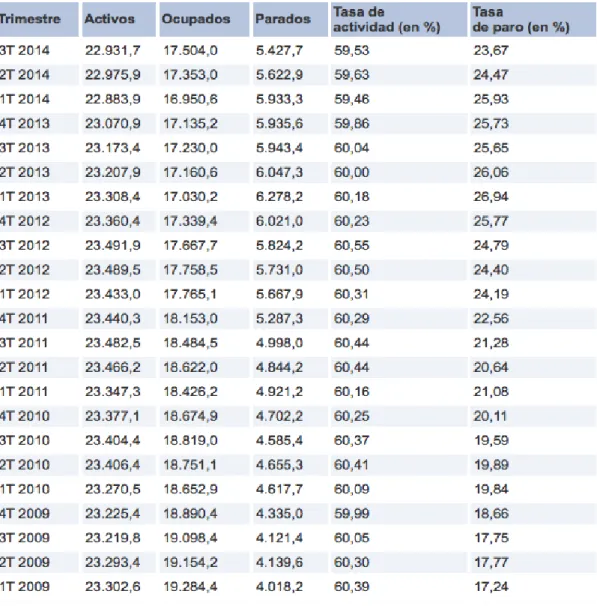Click the 3T 2014 row label
This screenshot has height=606, width=597.
click(x=25, y=51)
